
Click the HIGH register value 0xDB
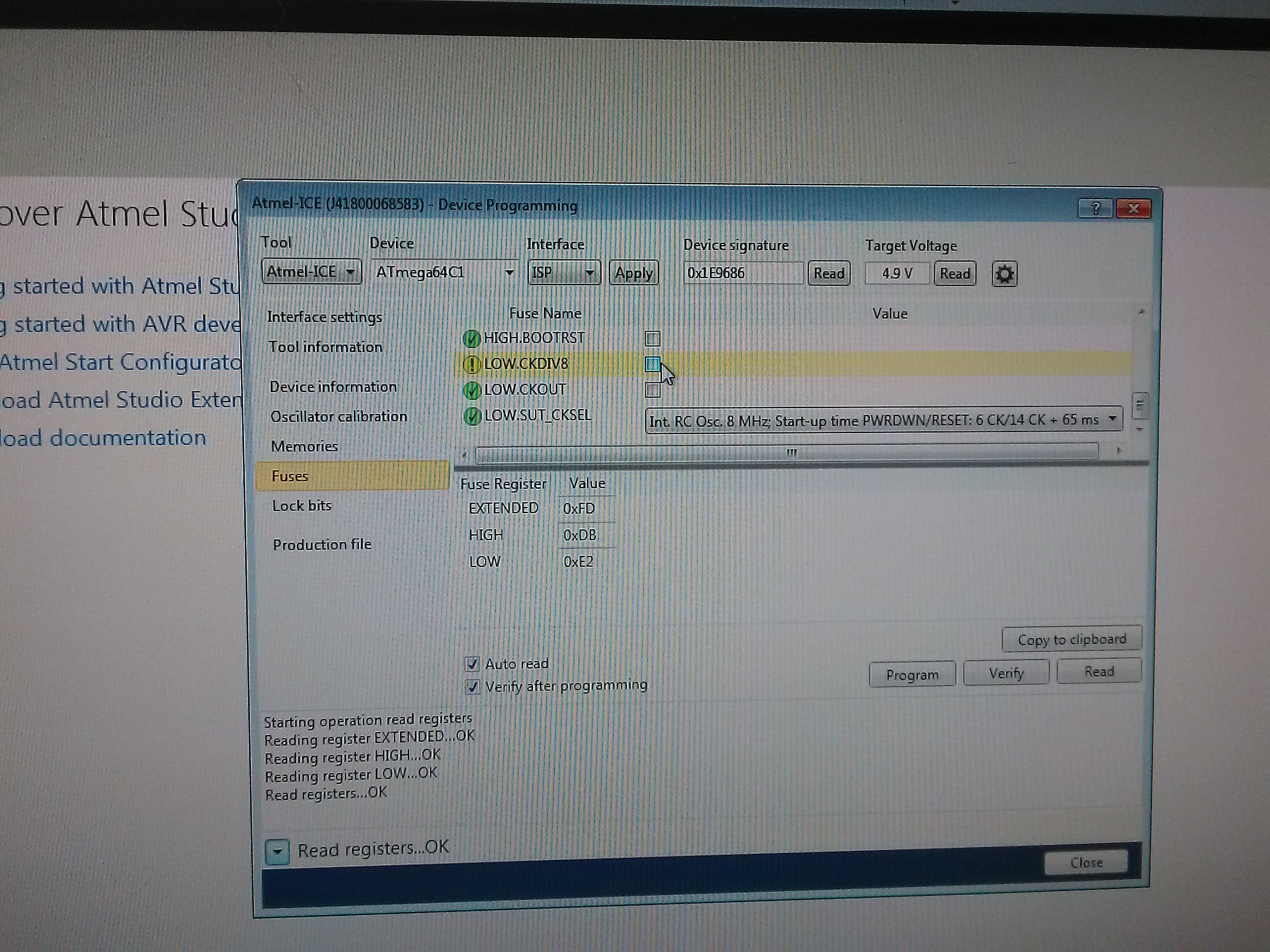(580, 535)
